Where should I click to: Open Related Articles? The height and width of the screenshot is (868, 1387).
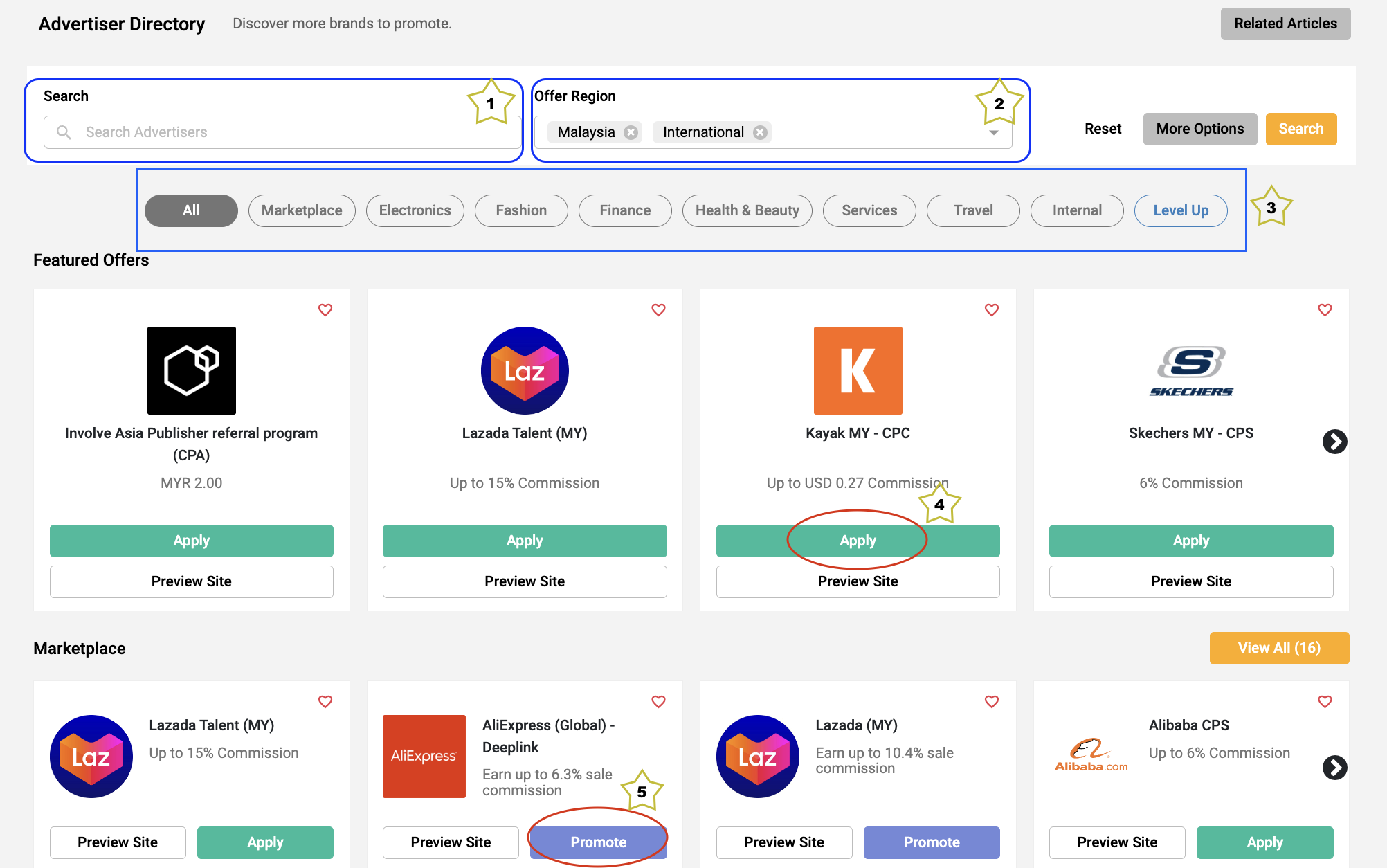(1285, 24)
